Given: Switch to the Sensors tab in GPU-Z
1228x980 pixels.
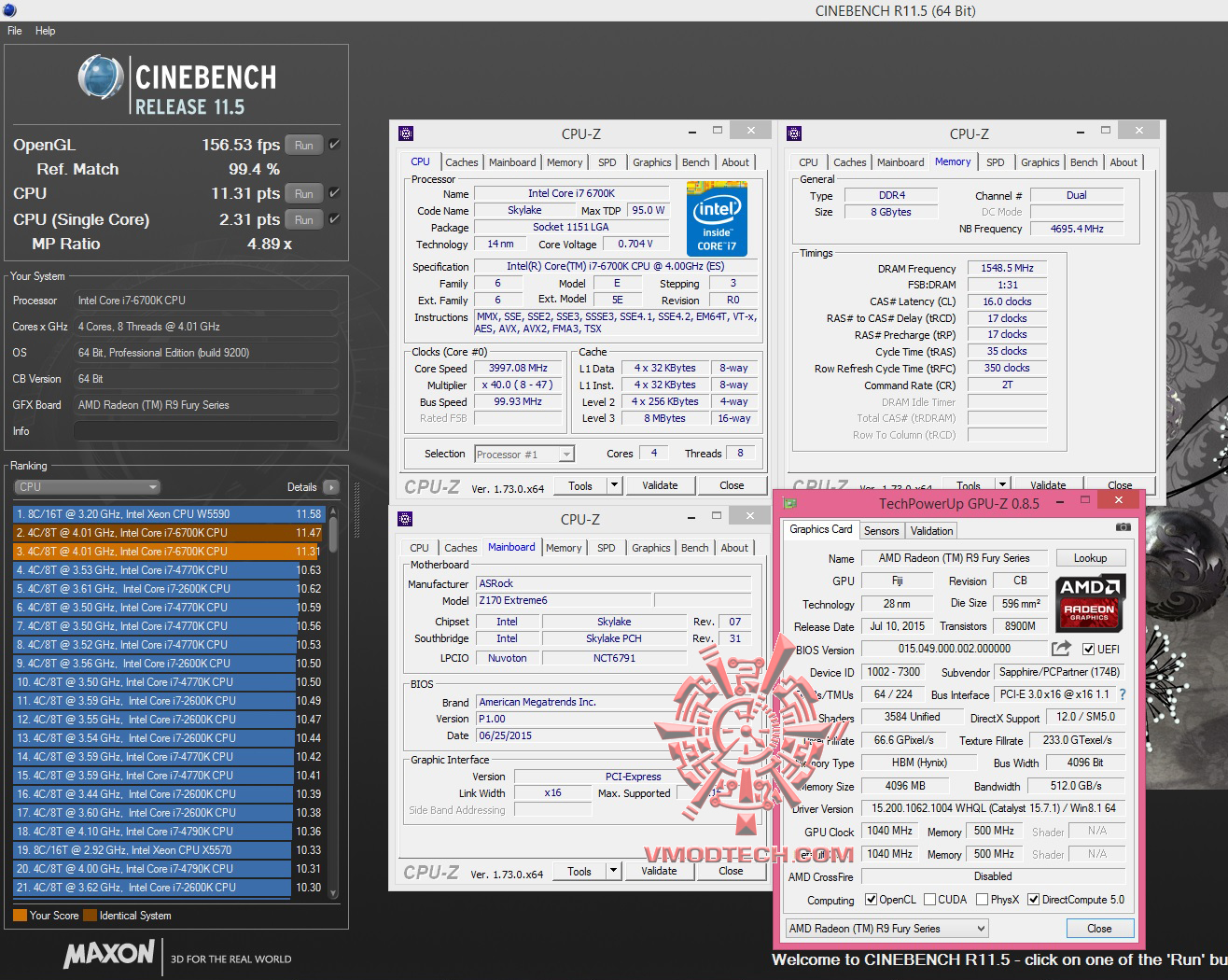Looking at the screenshot, I should (882, 531).
